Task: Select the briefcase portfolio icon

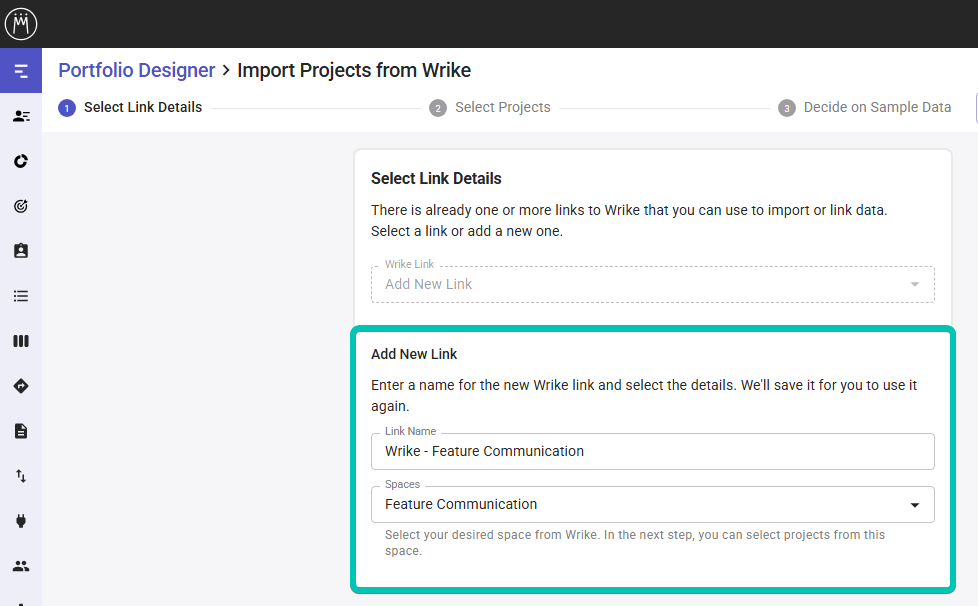Action: (20, 250)
